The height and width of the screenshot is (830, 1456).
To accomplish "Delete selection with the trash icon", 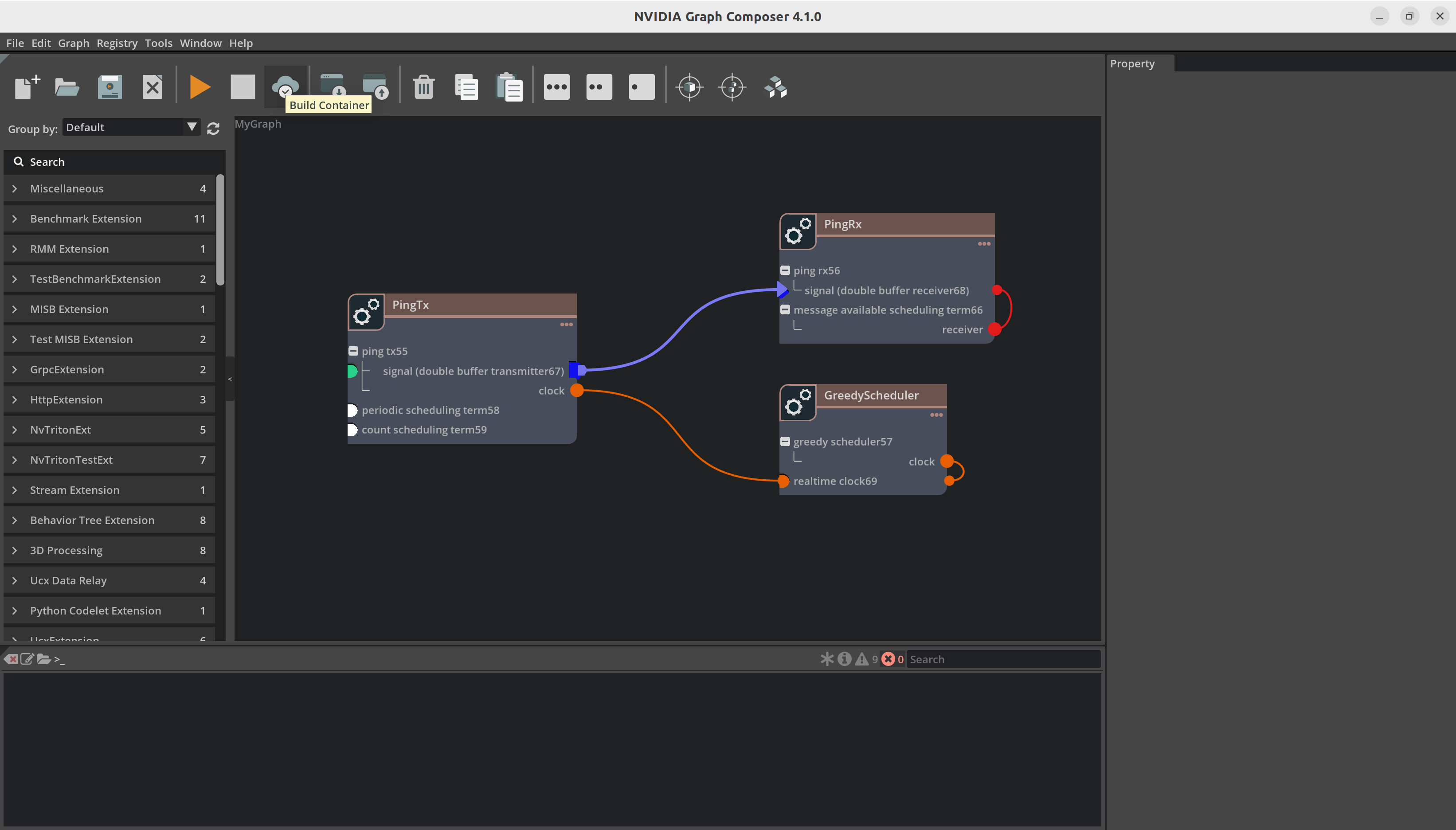I will (x=423, y=87).
